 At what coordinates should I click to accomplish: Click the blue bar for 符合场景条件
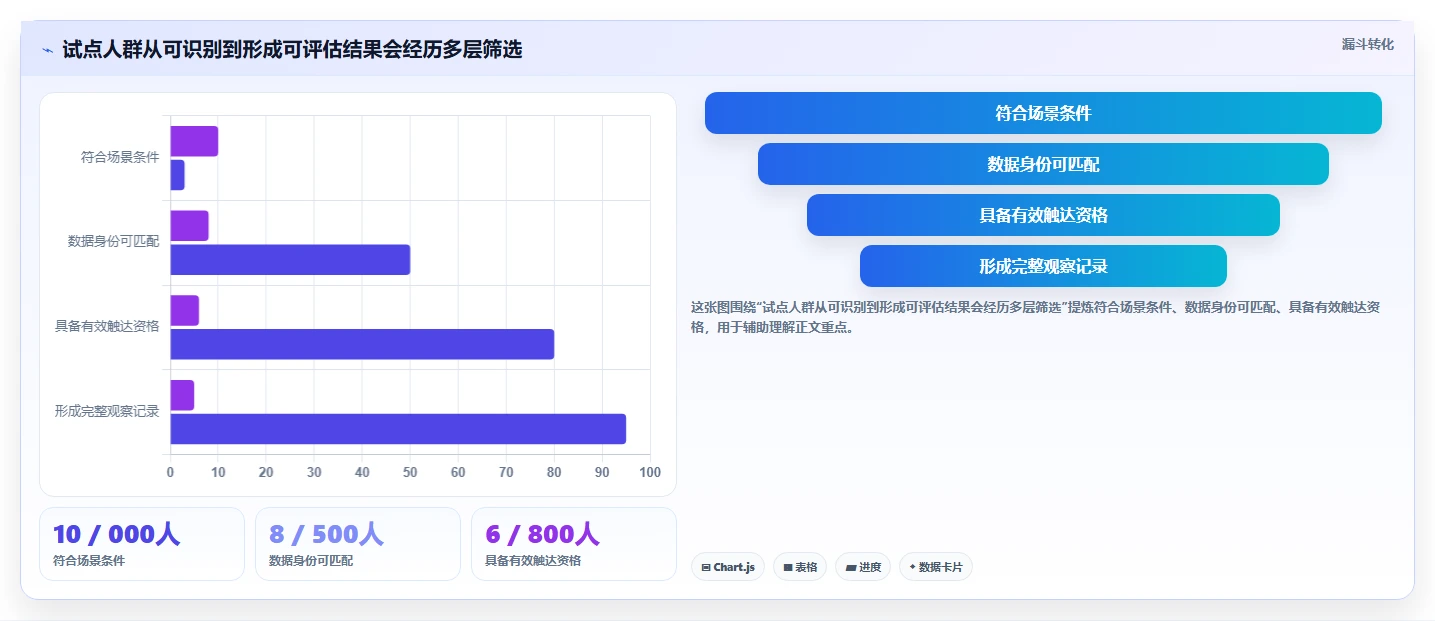177,175
